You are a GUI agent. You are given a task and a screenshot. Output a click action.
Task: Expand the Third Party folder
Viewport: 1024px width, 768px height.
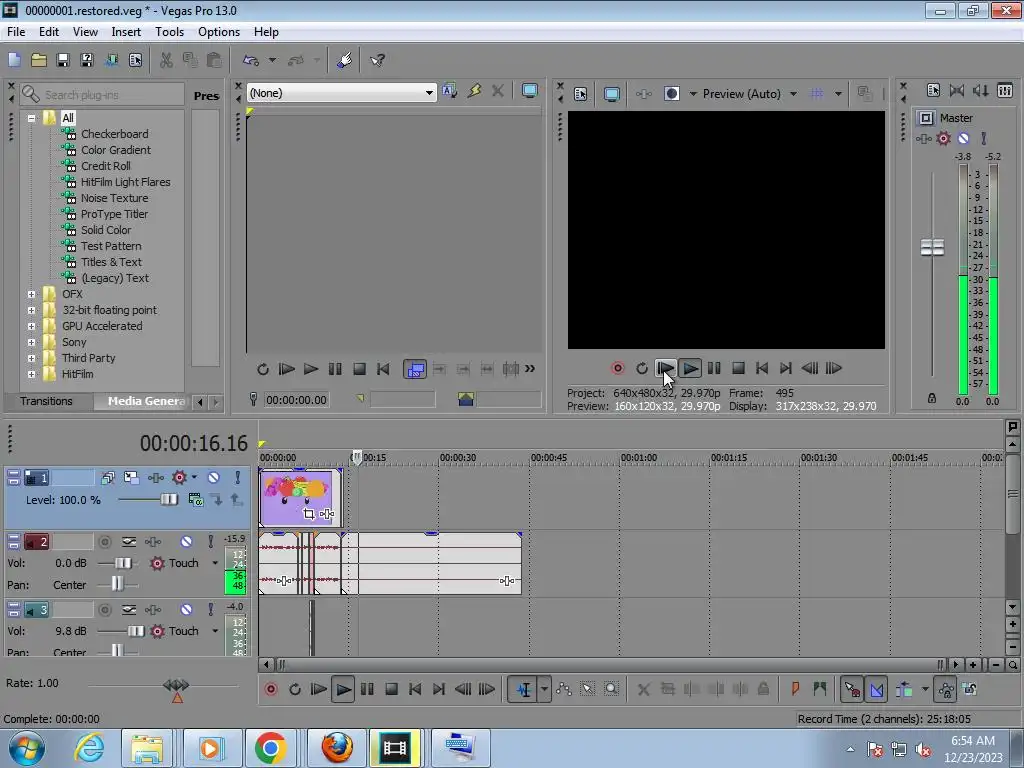(x=31, y=358)
